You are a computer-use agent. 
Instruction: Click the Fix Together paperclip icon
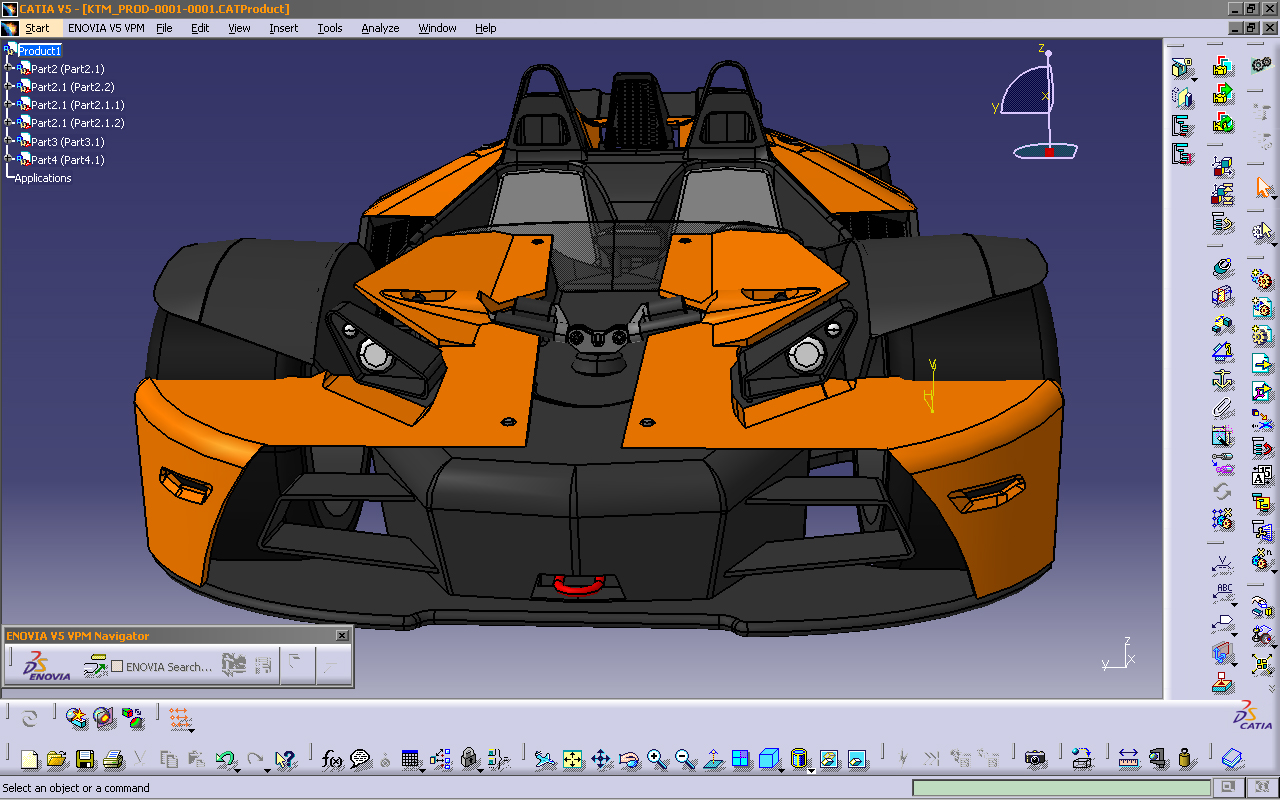point(1222,408)
